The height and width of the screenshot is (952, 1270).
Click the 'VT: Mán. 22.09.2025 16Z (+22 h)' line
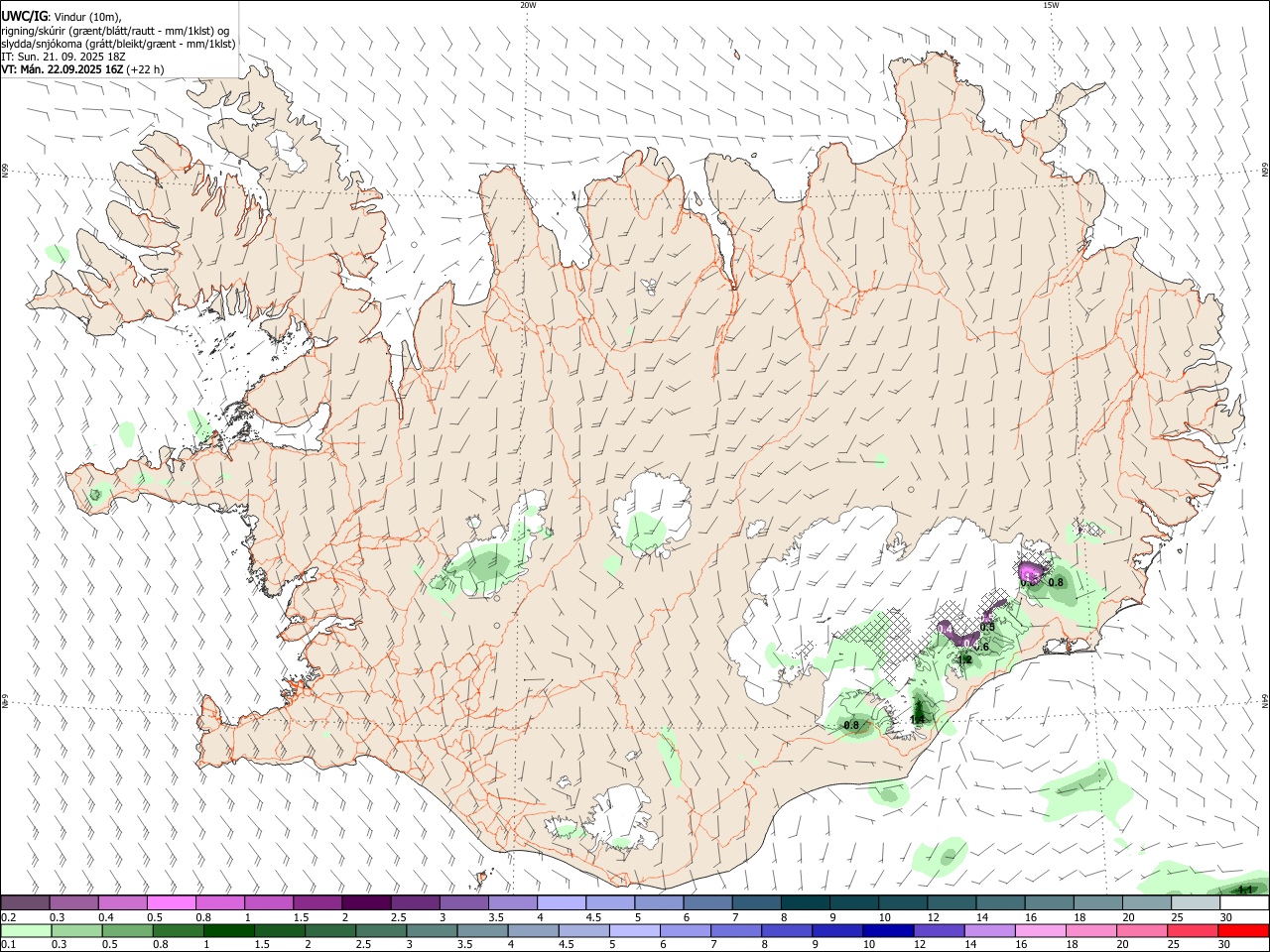point(82,69)
